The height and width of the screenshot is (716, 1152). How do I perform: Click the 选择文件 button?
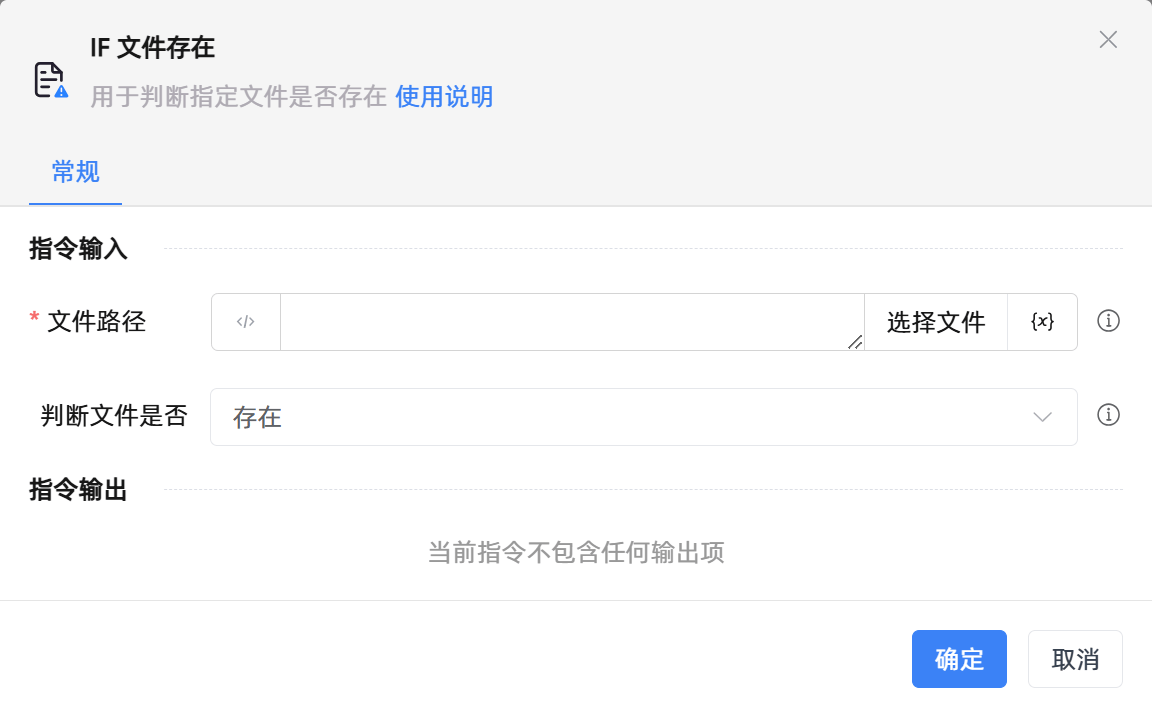(935, 322)
